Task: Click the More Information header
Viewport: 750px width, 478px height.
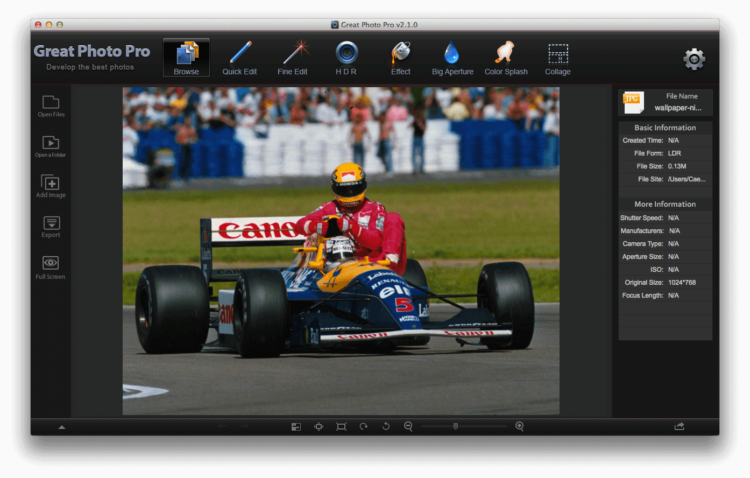Action: 665,204
